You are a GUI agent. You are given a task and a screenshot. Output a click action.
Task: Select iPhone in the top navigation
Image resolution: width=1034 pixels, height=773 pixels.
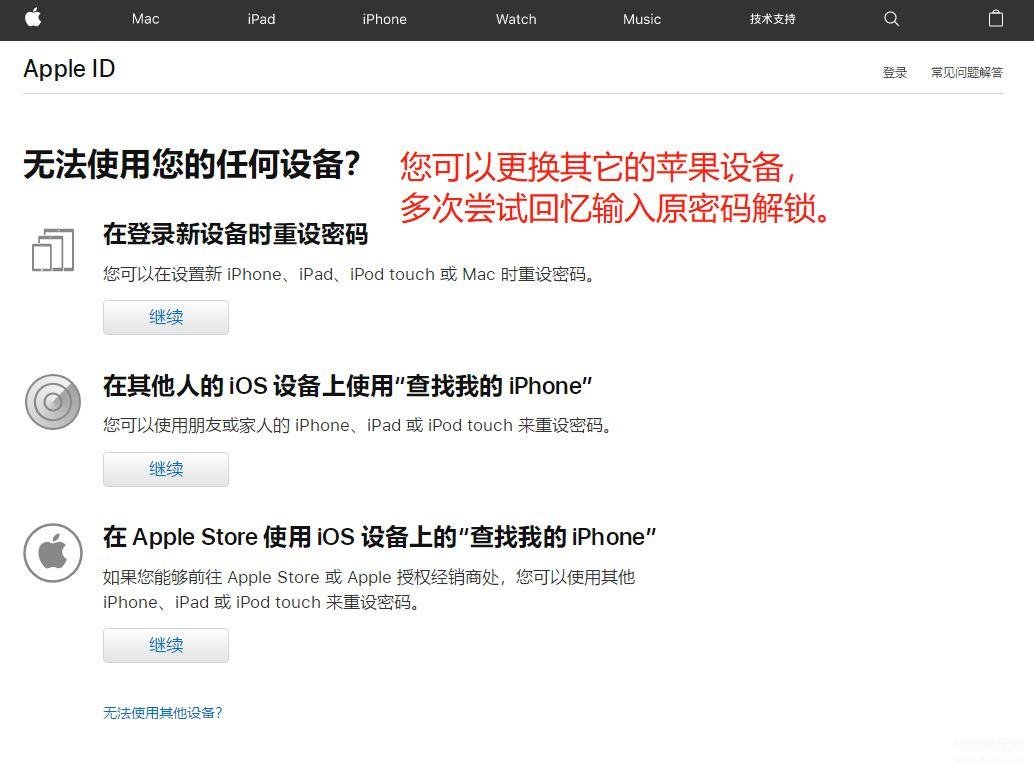point(384,19)
